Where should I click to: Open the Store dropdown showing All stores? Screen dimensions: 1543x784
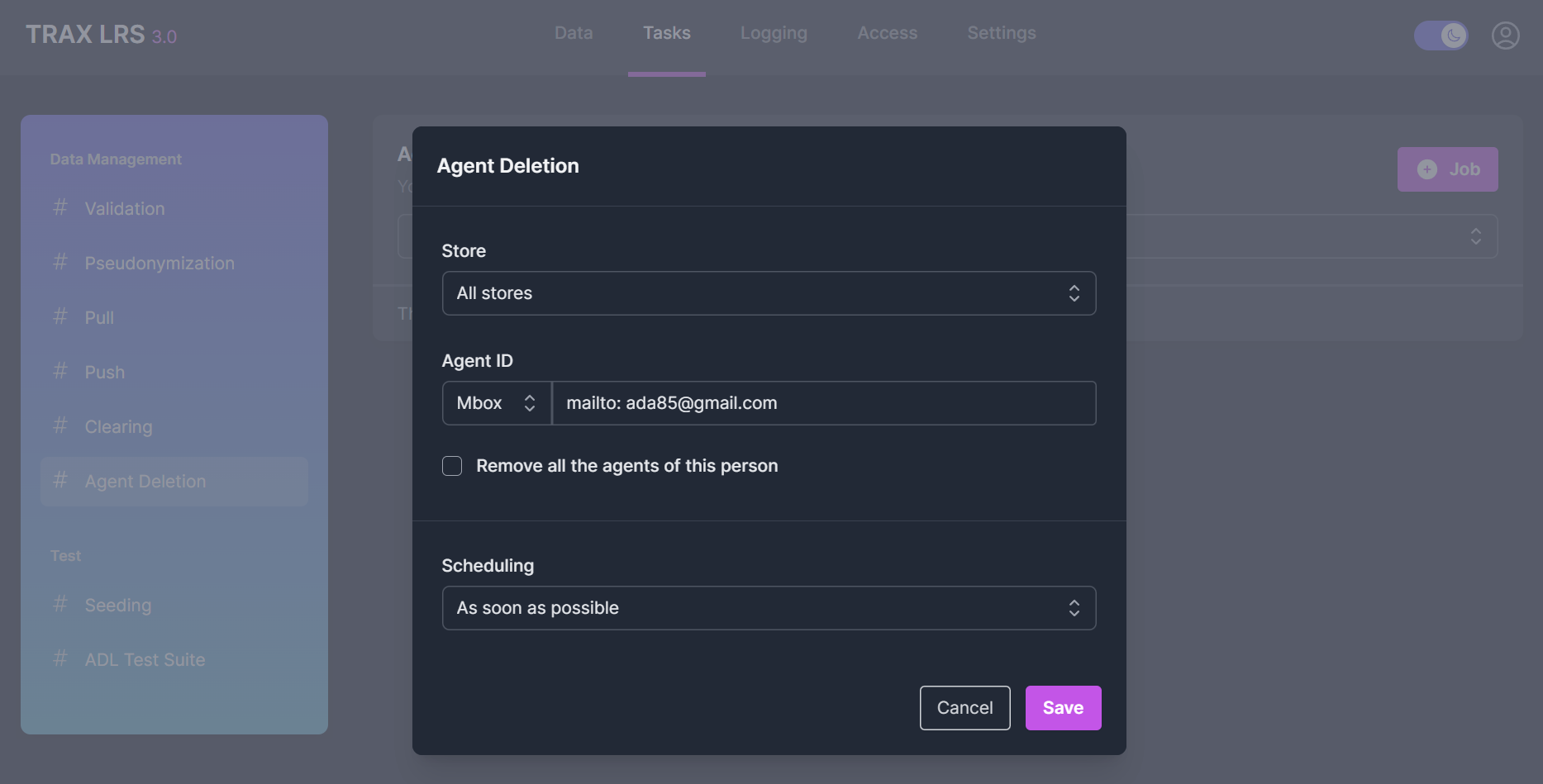(x=769, y=293)
